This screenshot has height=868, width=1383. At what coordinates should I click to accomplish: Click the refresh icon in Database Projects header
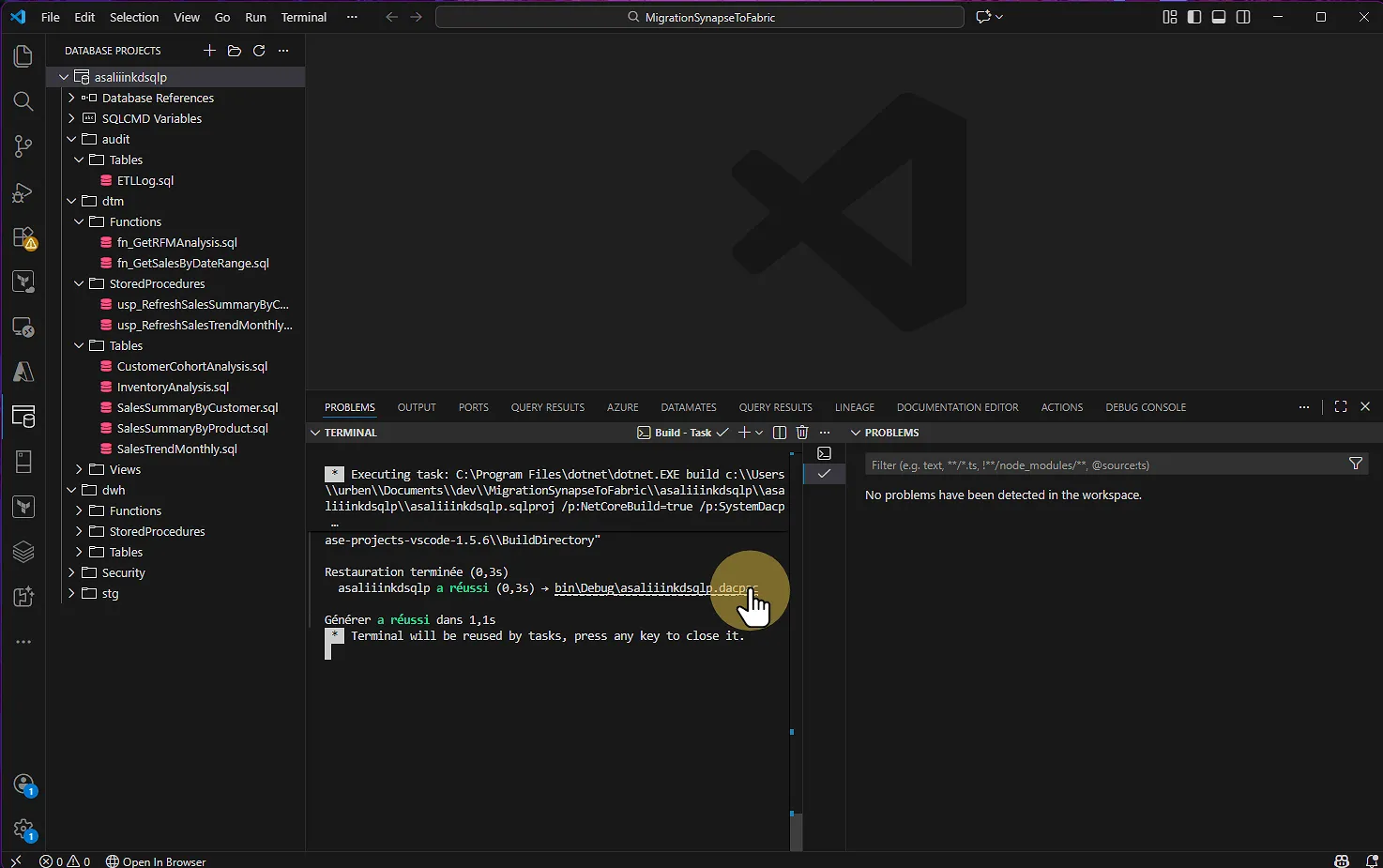[259, 51]
